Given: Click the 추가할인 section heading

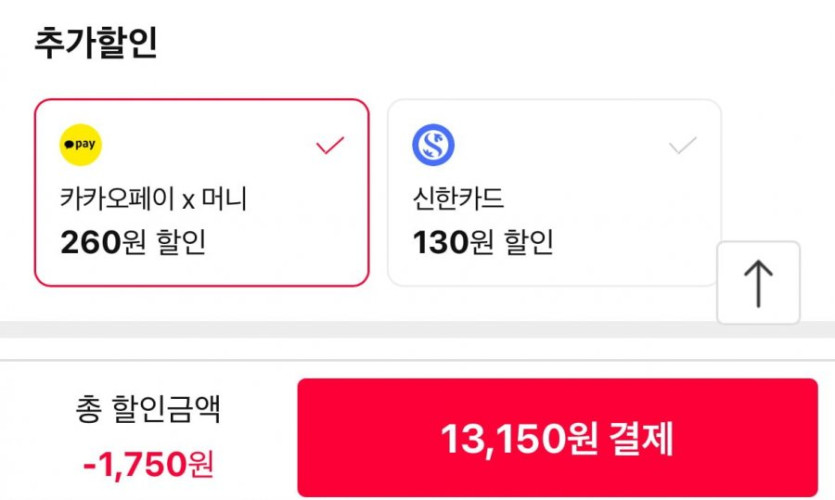Looking at the screenshot, I should coord(96,43).
